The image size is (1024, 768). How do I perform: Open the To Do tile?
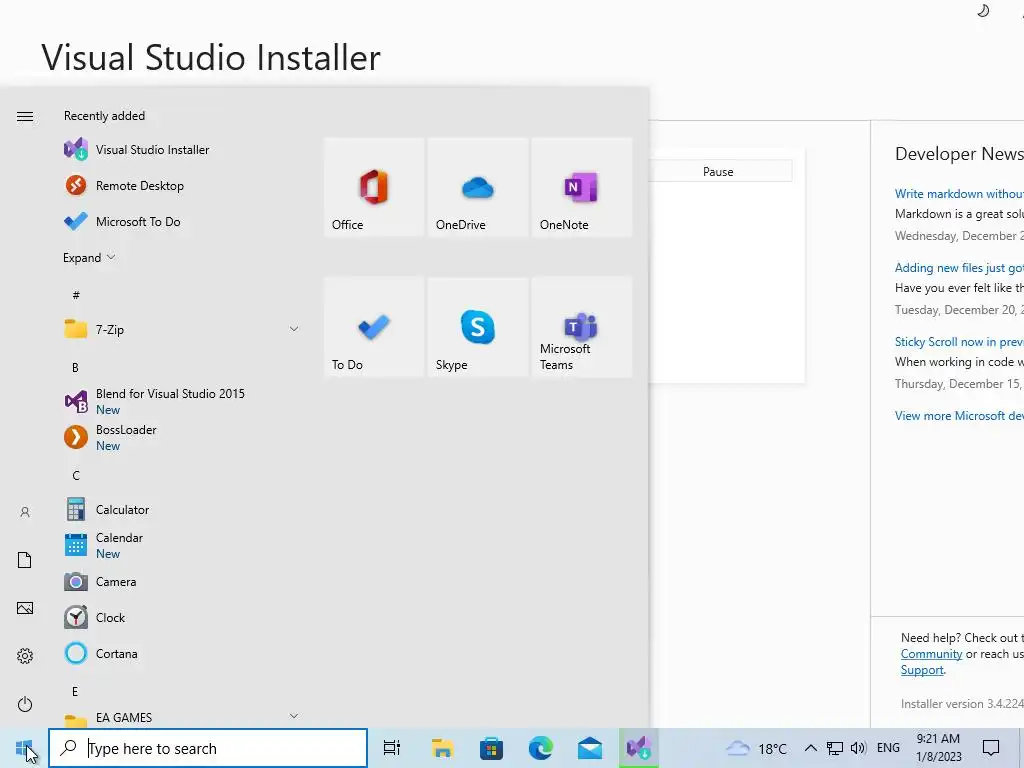pyautogui.click(x=374, y=327)
